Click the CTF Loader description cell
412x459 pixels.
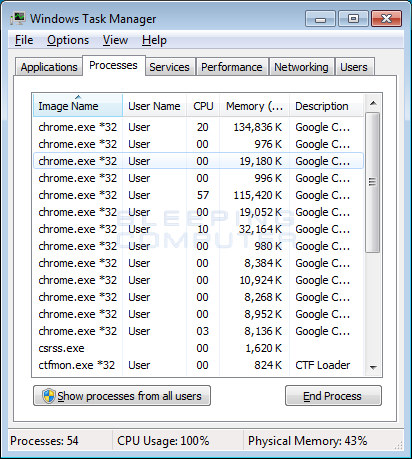[x=323, y=365]
